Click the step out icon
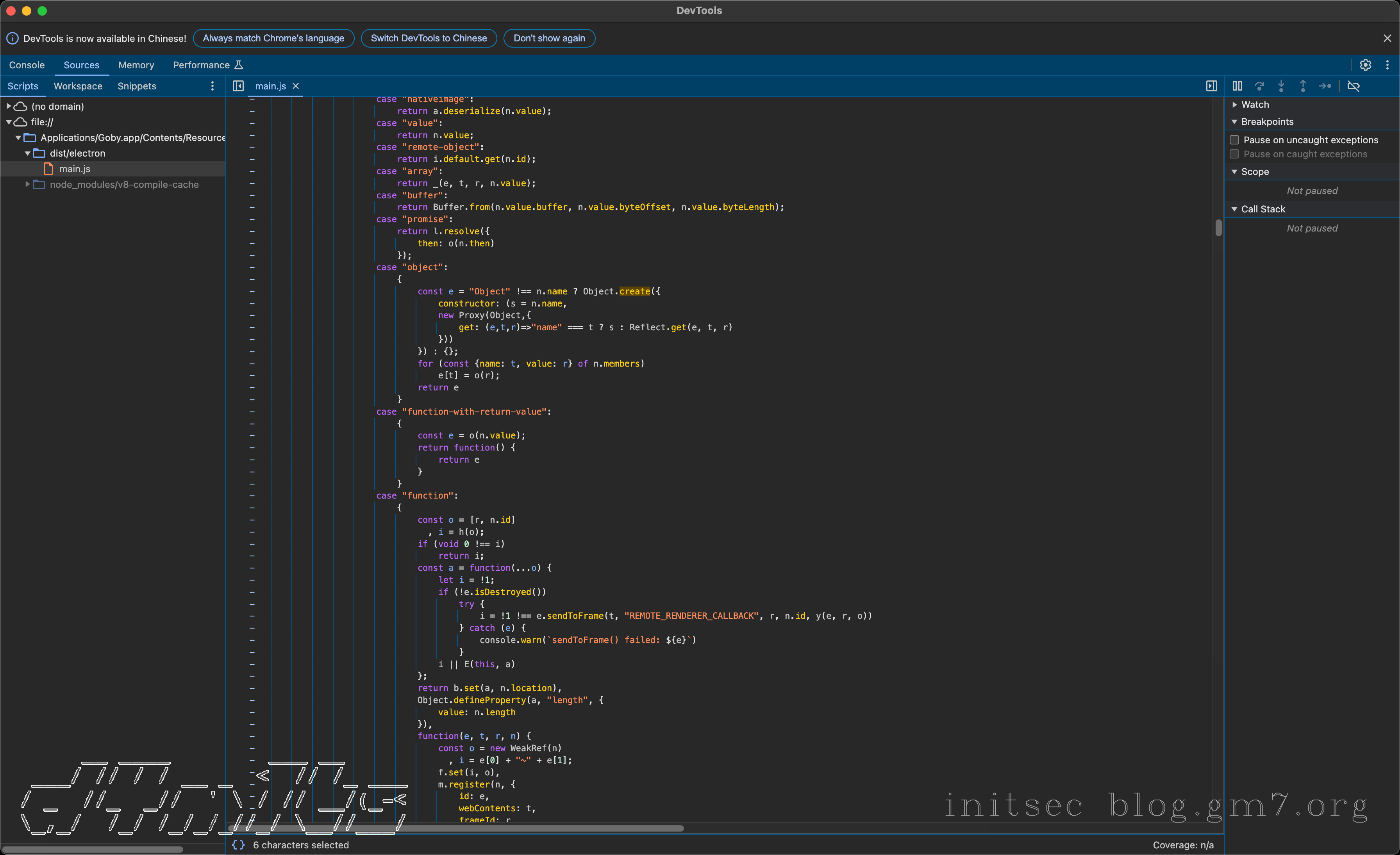The width and height of the screenshot is (1400, 855). [x=1303, y=86]
